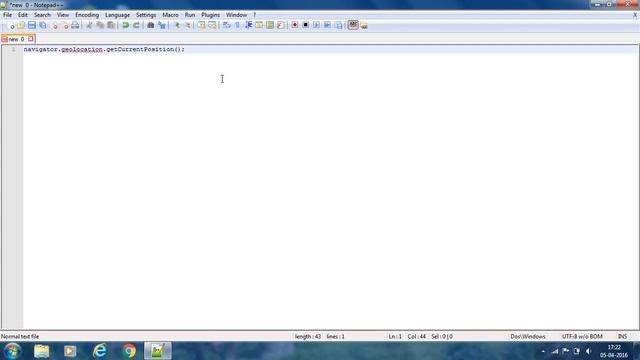640x360 pixels.
Task: Run the macro multiple times icon
Action: pyautogui.click(x=327, y=25)
